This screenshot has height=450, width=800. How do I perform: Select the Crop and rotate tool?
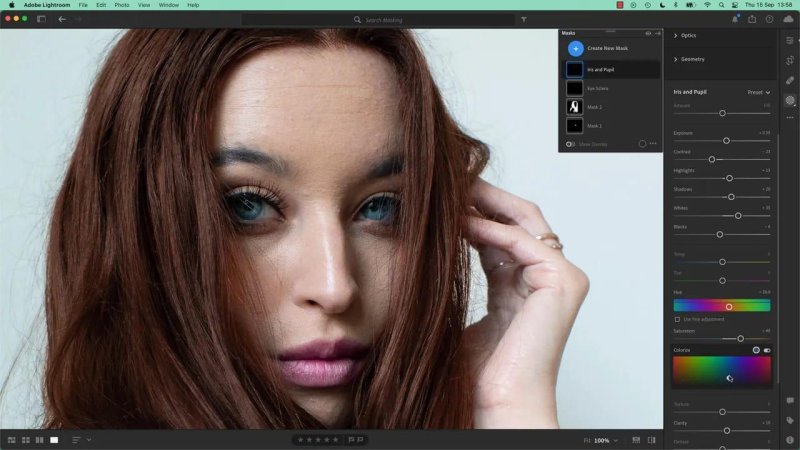pyautogui.click(x=790, y=61)
